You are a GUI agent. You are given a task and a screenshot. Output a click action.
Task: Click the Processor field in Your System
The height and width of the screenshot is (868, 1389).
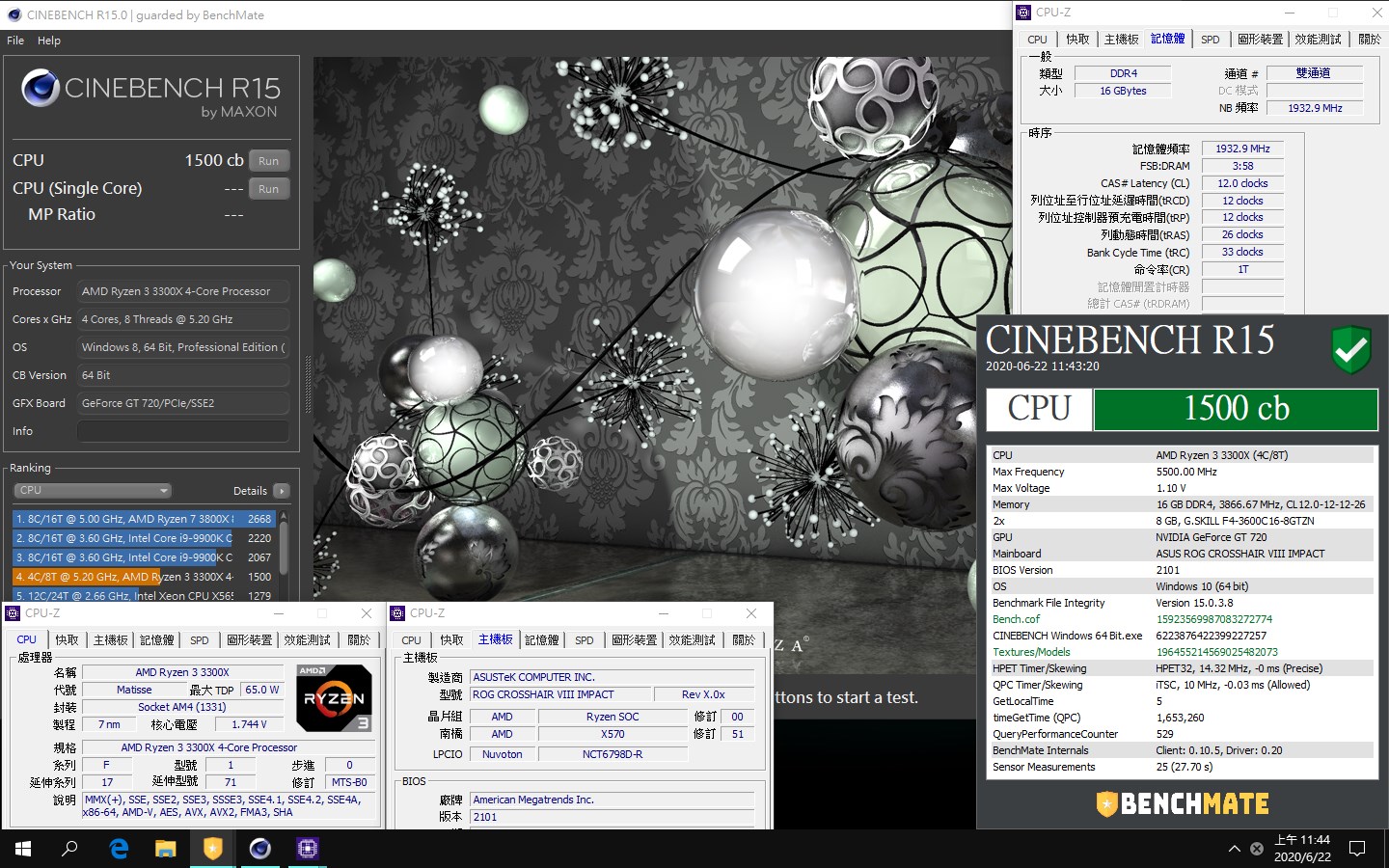[x=183, y=291]
